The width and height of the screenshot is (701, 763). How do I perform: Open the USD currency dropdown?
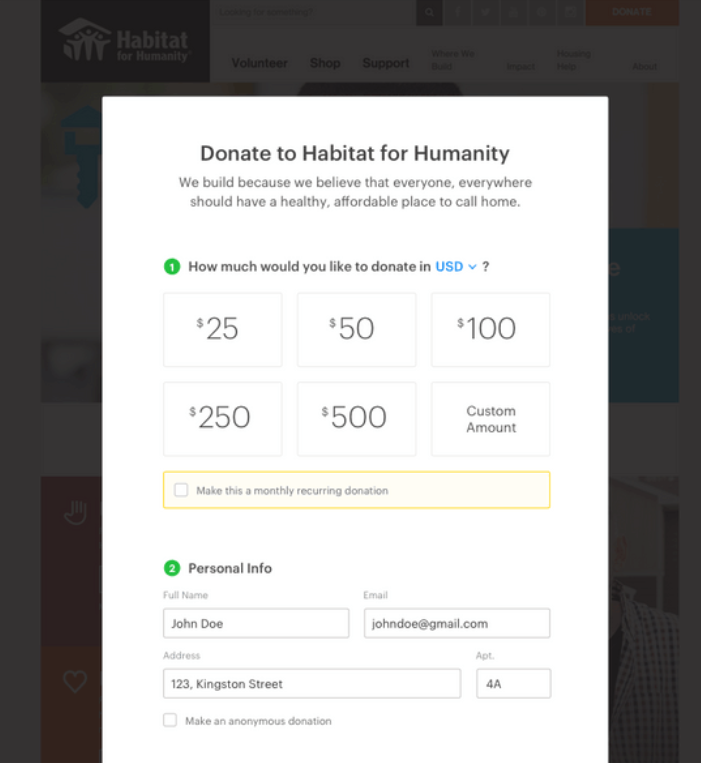[456, 267]
